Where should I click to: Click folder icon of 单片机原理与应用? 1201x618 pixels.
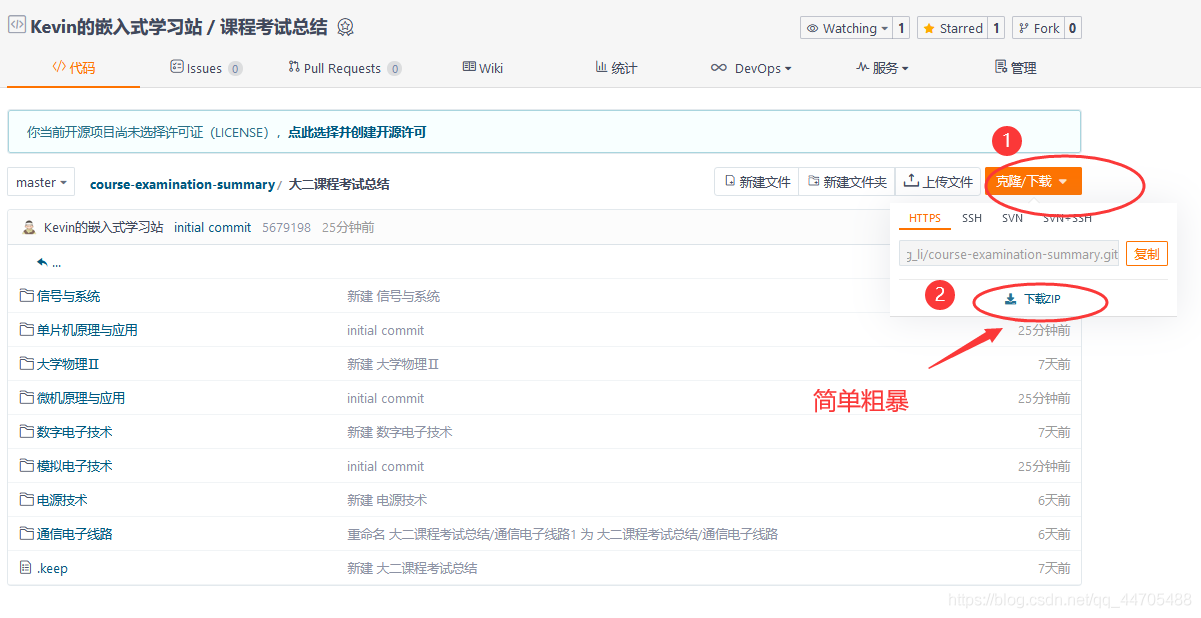point(26,330)
